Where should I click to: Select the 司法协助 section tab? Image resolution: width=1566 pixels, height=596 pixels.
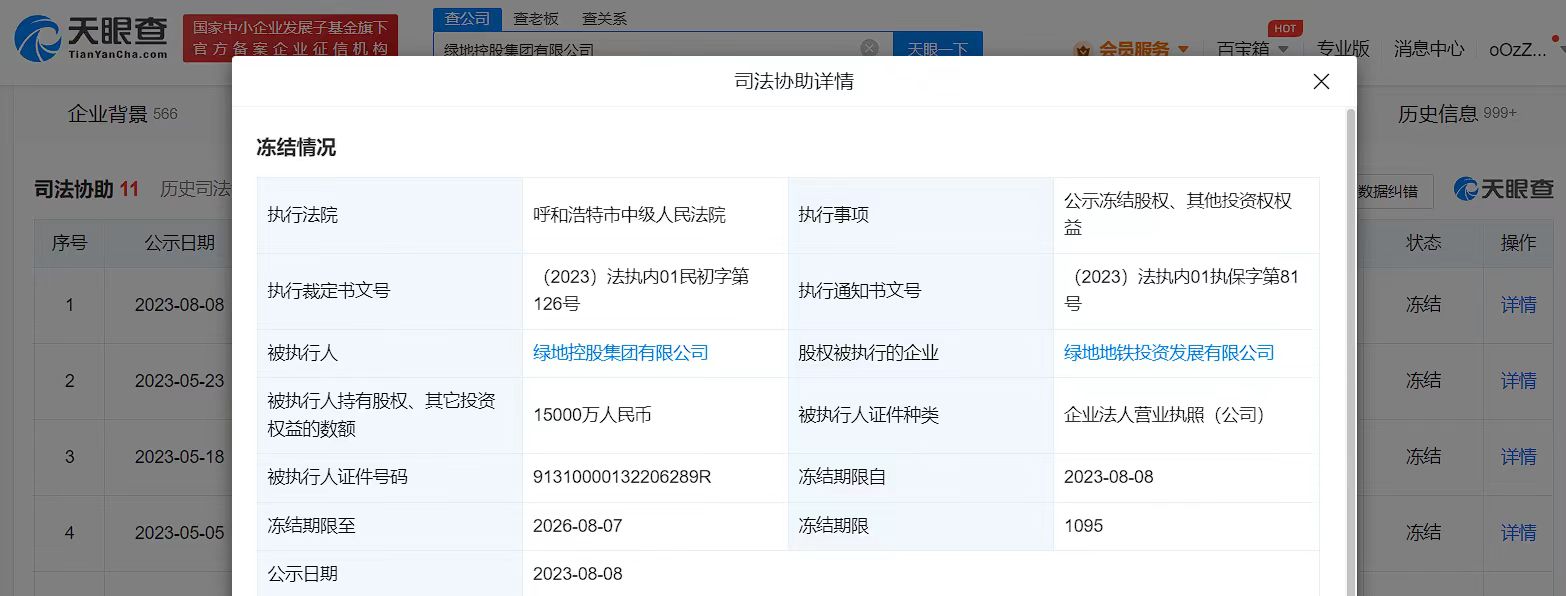click(x=86, y=189)
